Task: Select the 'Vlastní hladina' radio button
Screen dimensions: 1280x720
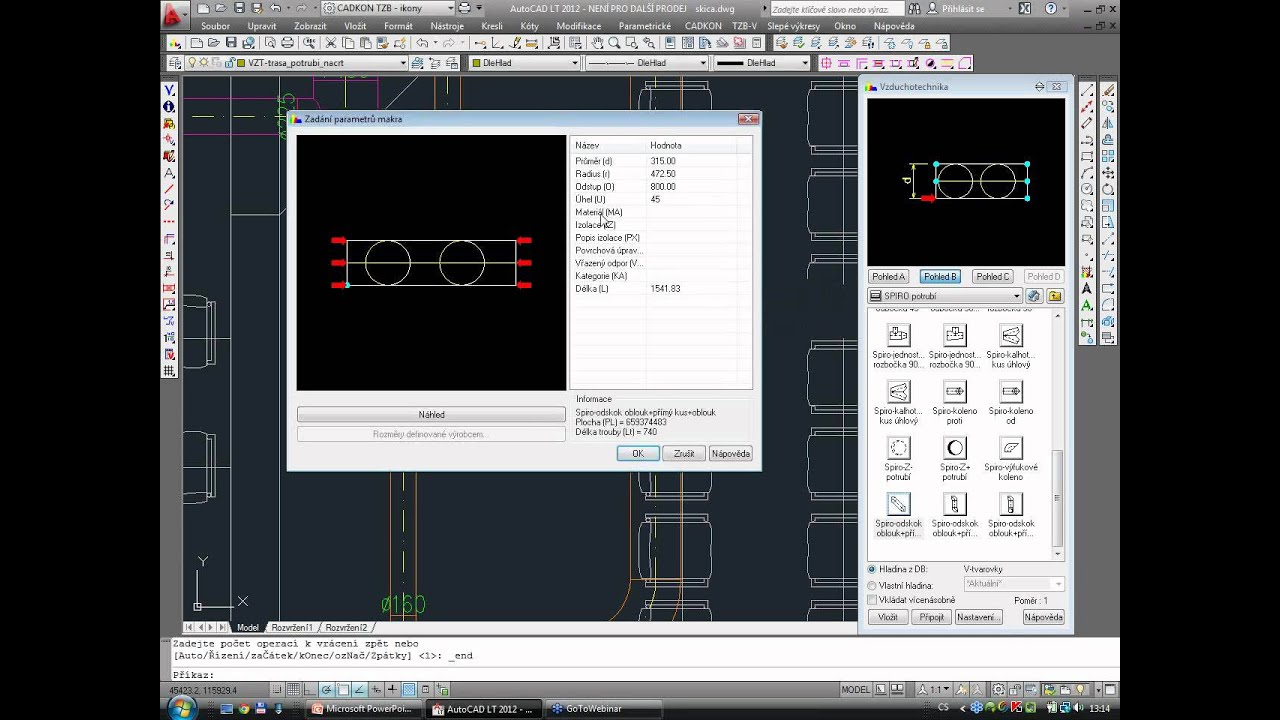Action: click(x=872, y=585)
